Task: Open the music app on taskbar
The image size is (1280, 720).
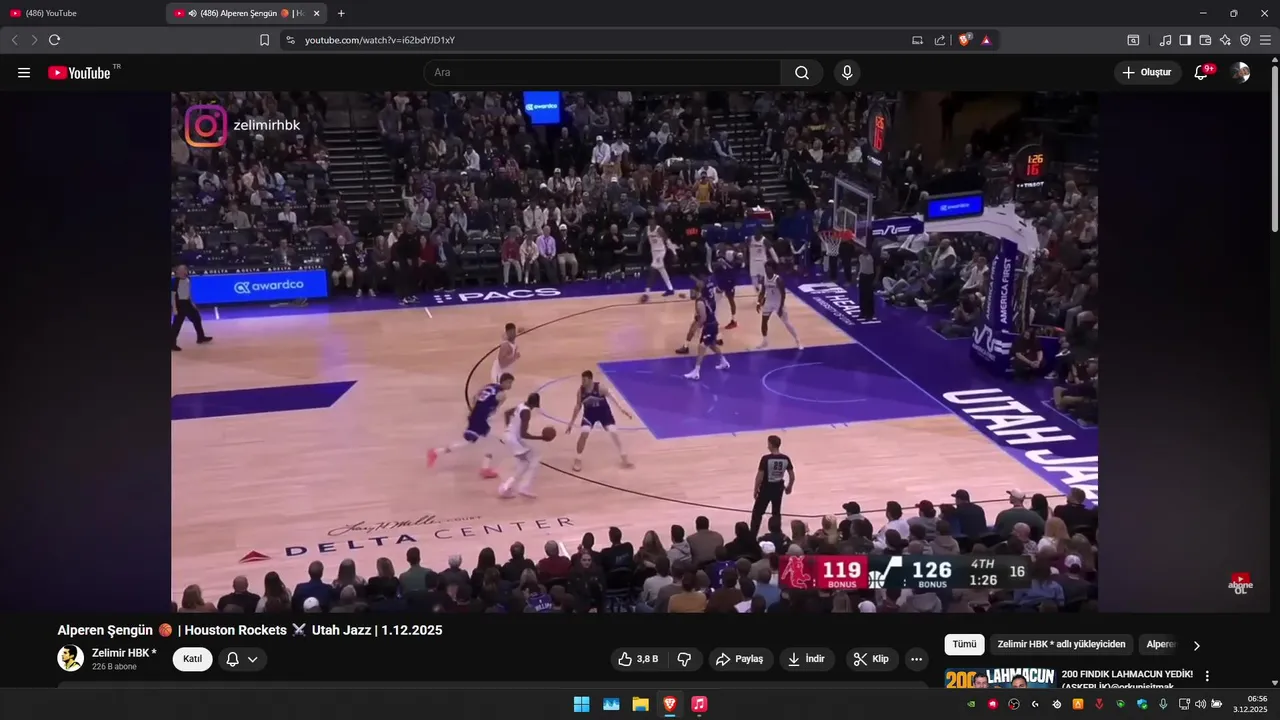Action: click(x=699, y=704)
